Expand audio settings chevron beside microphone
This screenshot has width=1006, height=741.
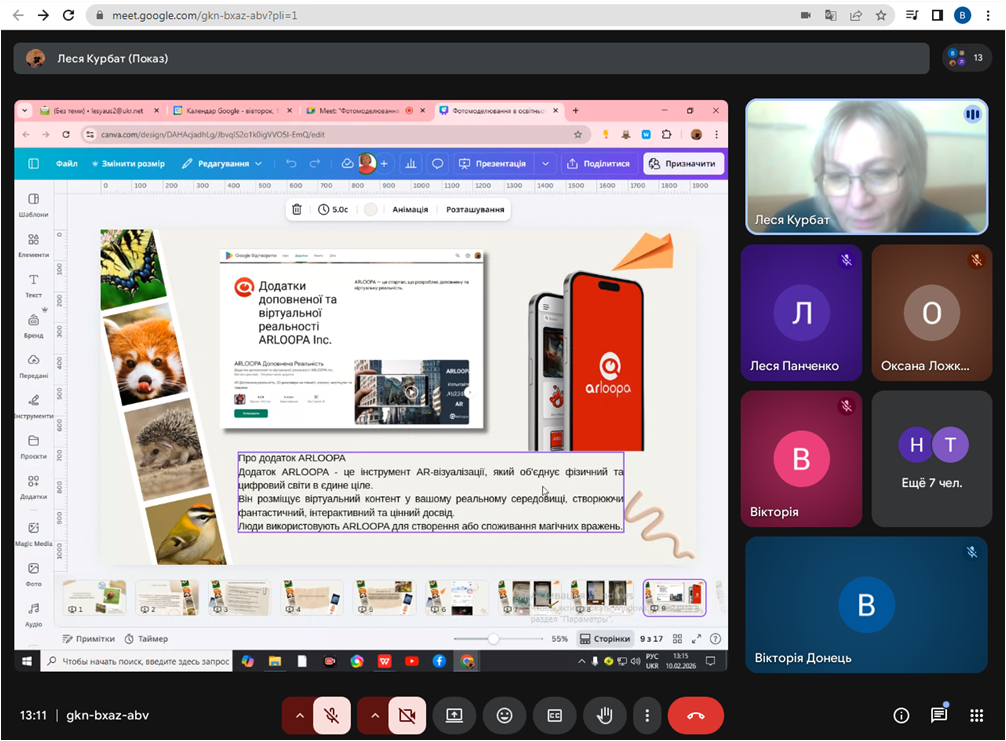(x=297, y=716)
